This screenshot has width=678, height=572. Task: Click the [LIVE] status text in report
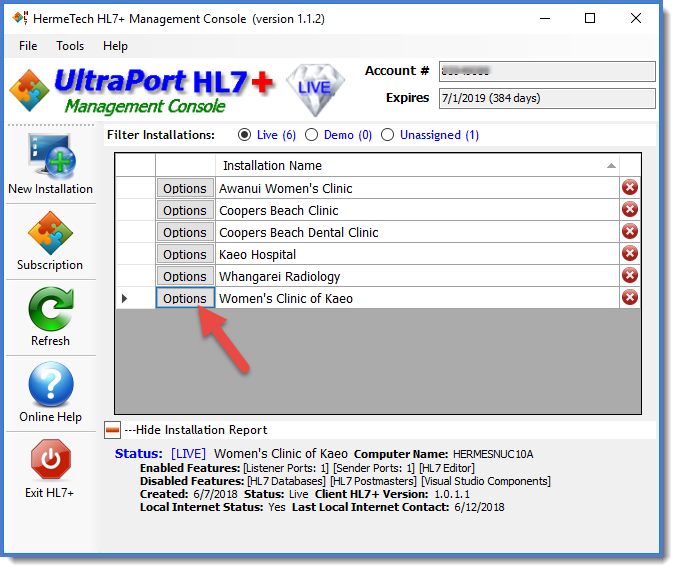click(x=189, y=454)
